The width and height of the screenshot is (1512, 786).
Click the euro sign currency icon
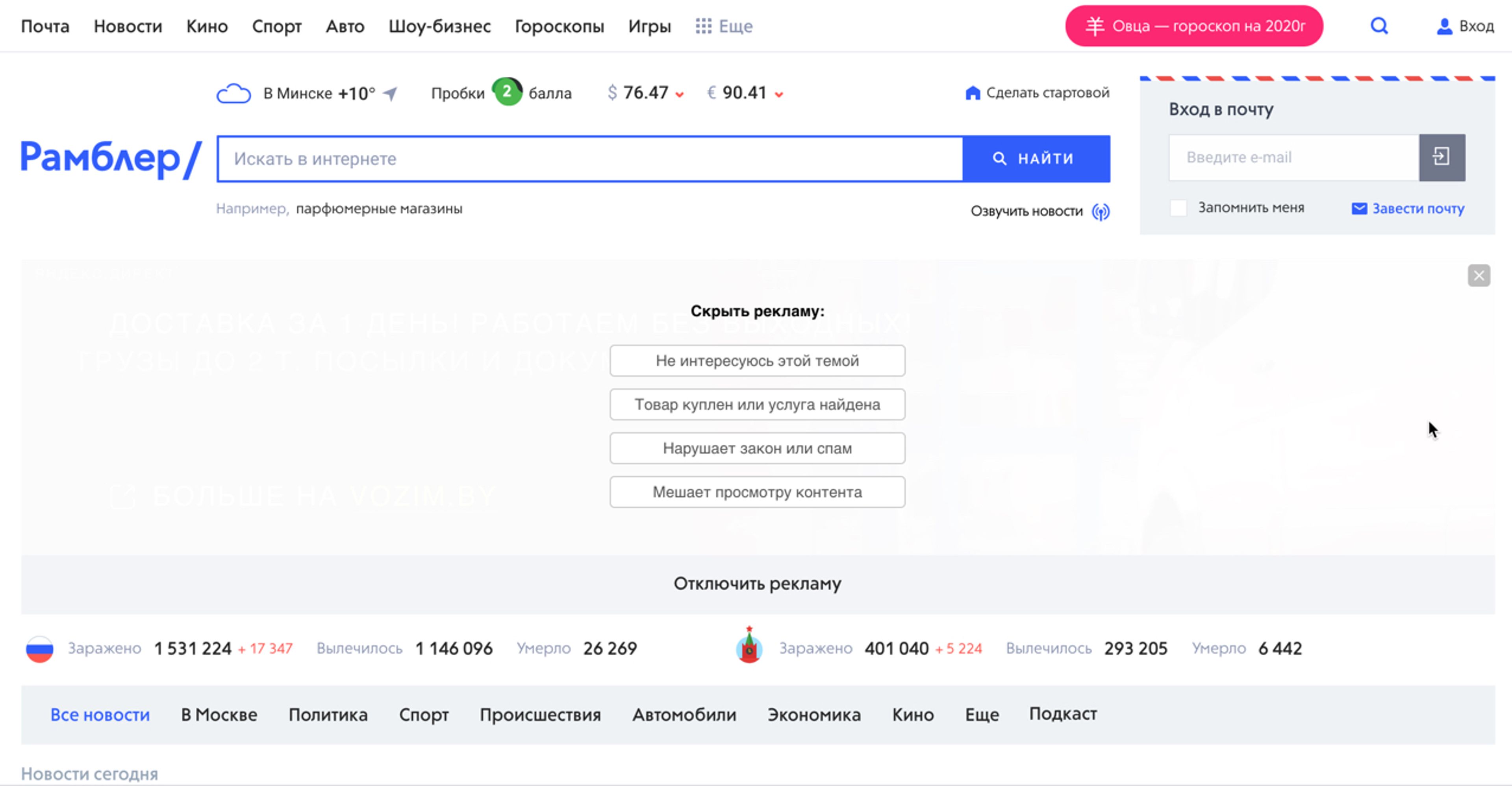pyautogui.click(x=712, y=92)
